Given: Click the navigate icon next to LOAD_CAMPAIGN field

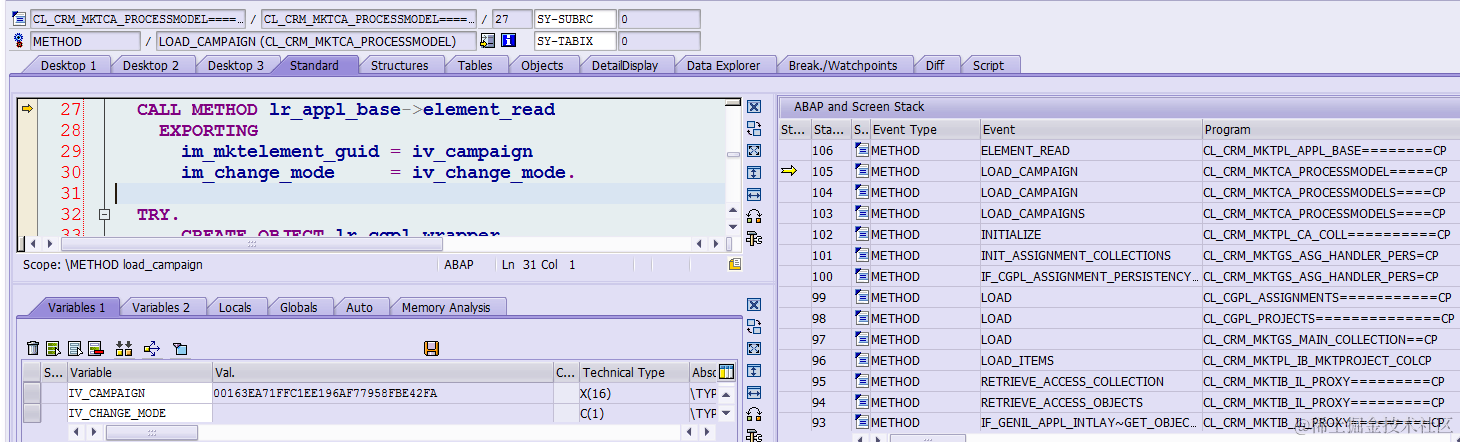Looking at the screenshot, I should coord(488,41).
